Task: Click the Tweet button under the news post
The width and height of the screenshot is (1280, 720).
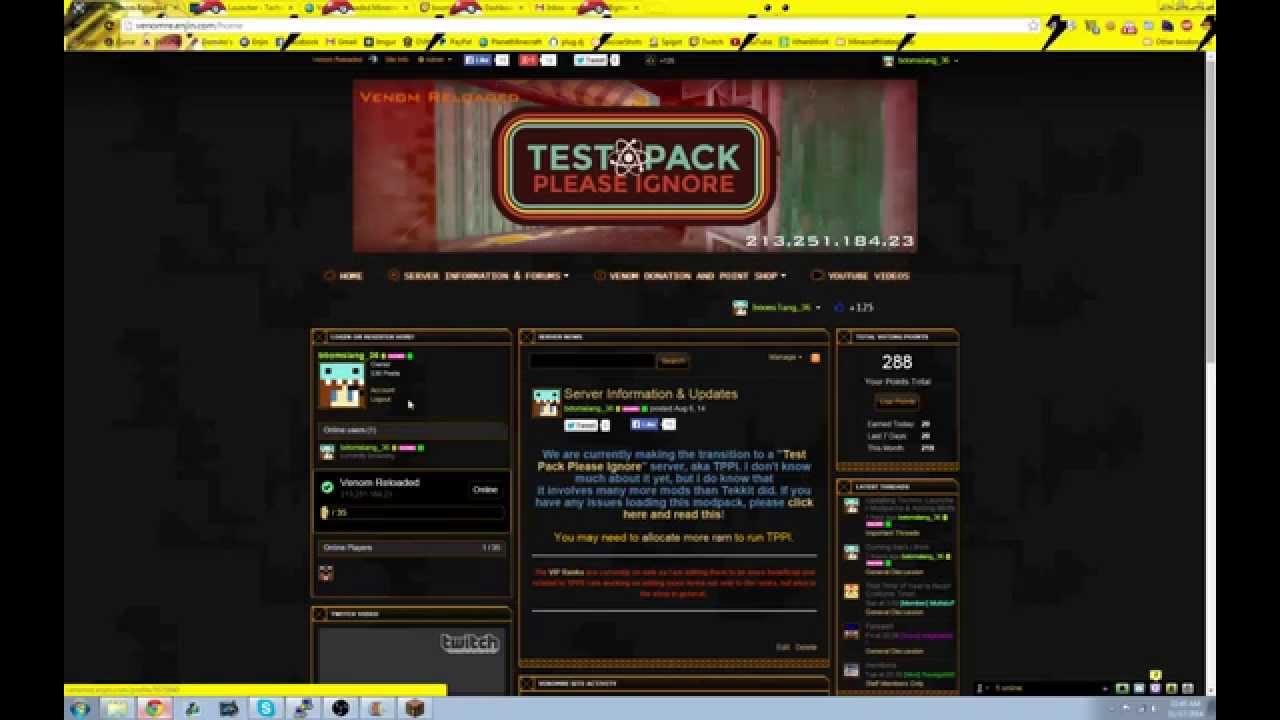Action: (x=581, y=425)
